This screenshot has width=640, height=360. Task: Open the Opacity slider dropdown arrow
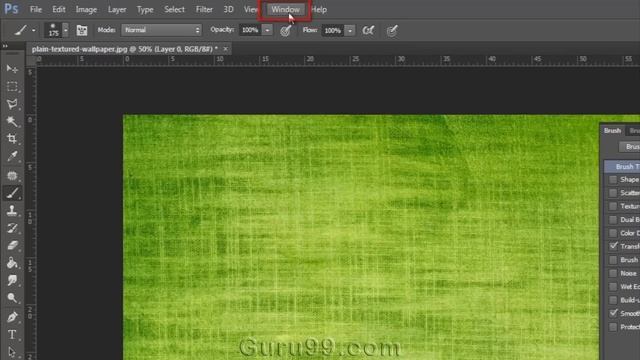click(267, 30)
